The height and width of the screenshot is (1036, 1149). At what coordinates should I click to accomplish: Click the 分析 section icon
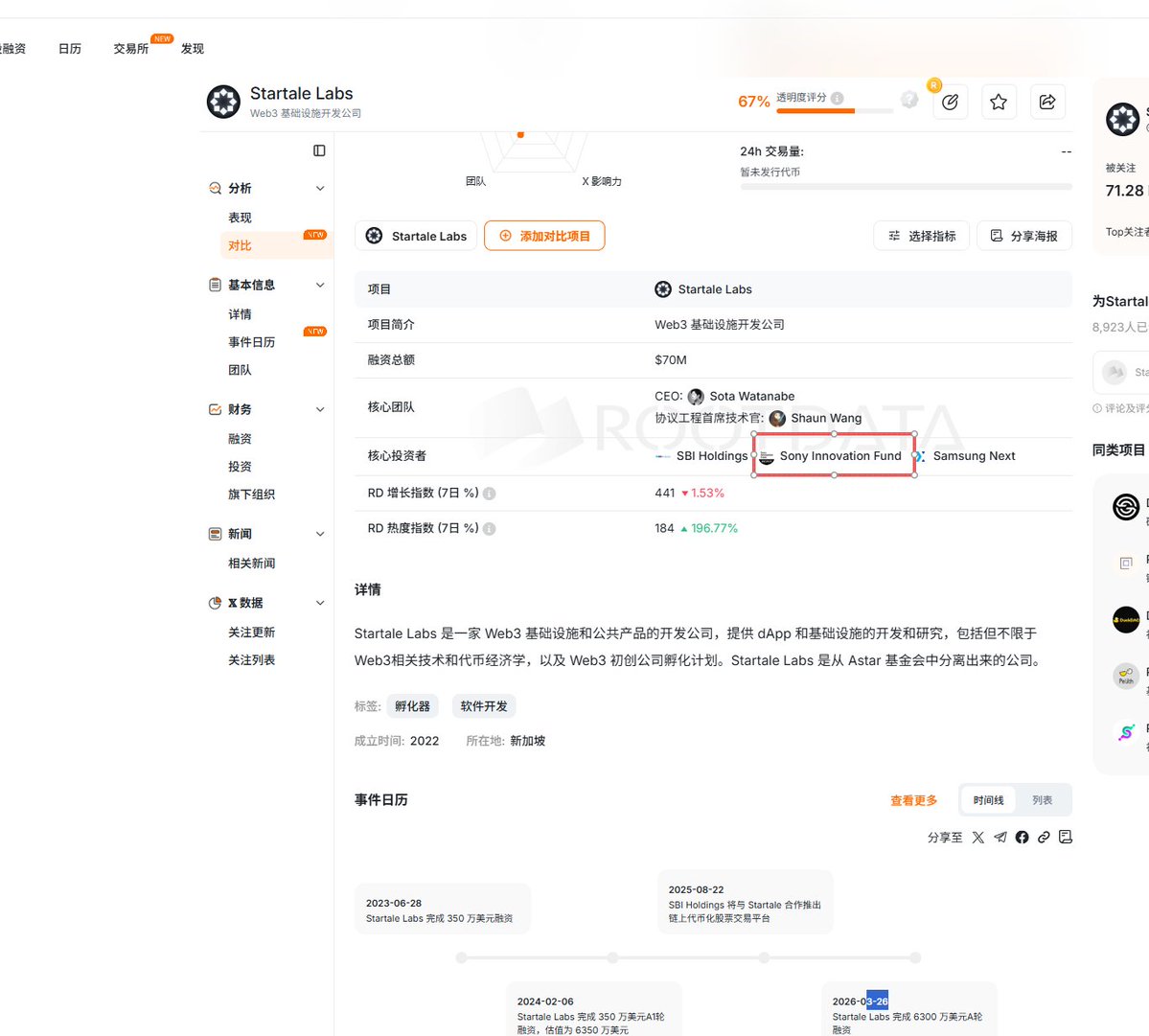click(x=215, y=188)
